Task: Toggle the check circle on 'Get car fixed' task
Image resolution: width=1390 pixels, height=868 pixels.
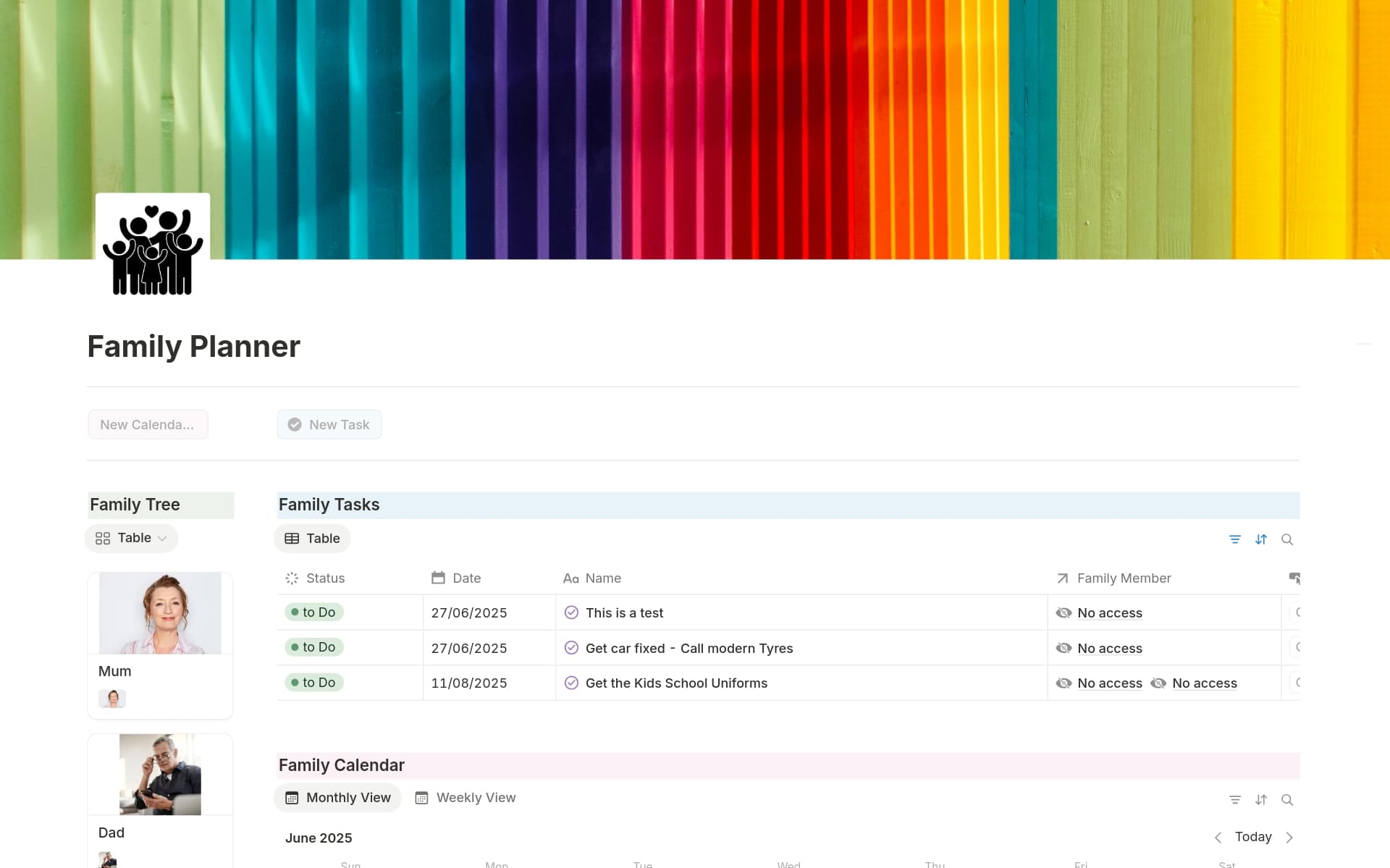Action: pos(572,647)
